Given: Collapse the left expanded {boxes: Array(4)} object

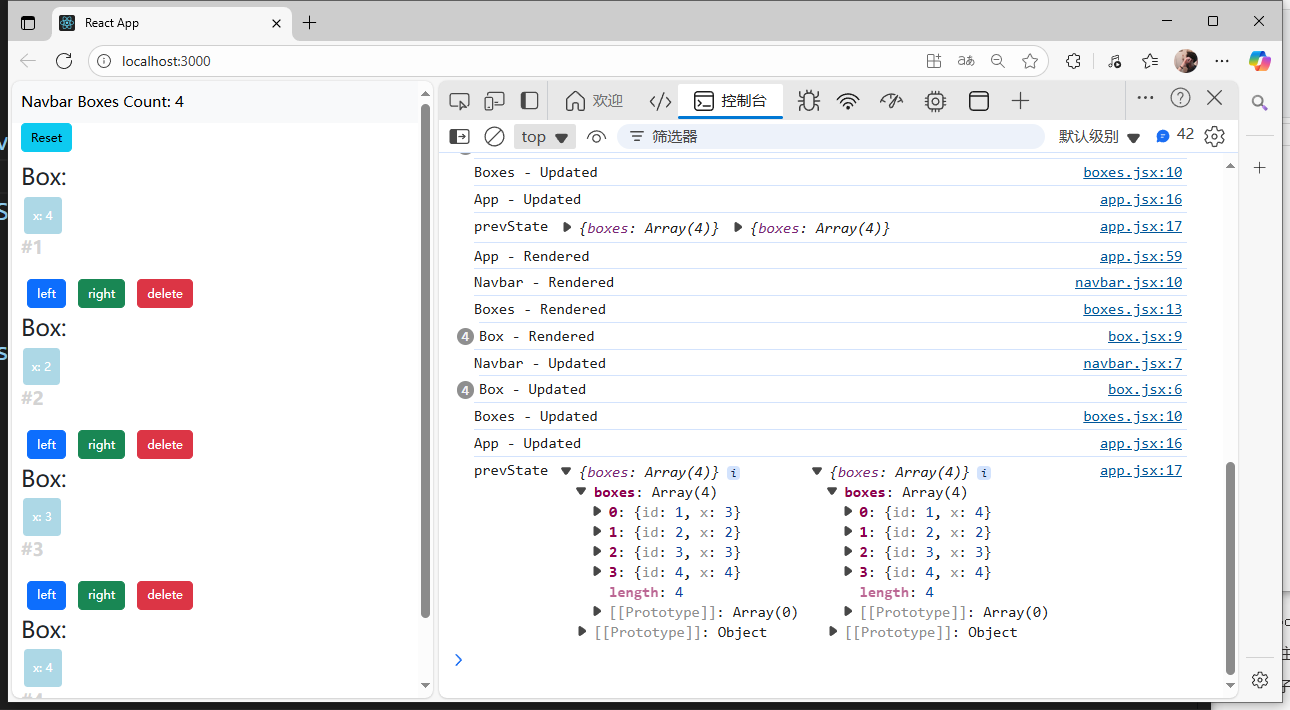Looking at the screenshot, I should click(566, 471).
